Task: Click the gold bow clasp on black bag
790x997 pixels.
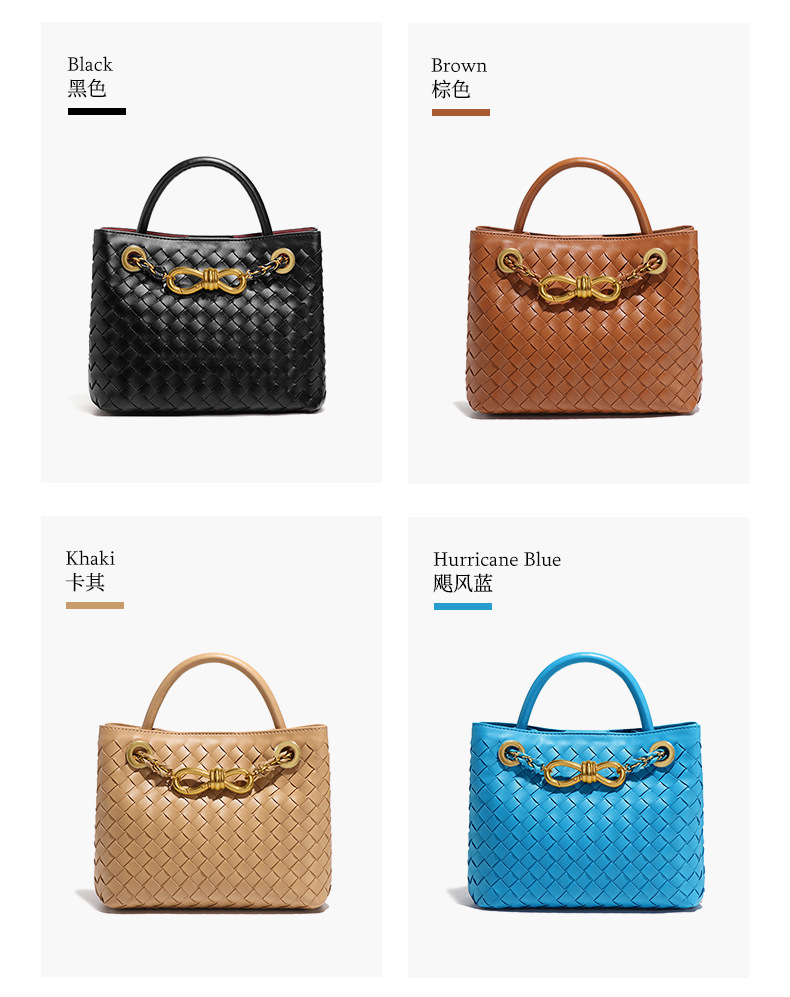Action: (x=205, y=280)
